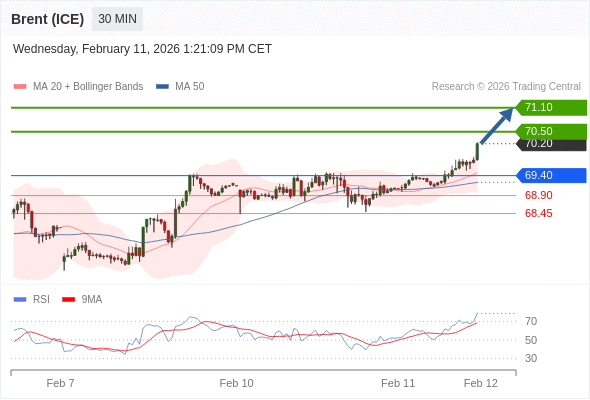Click the 9MA legend label
The width and height of the screenshot is (590, 400).
pos(92,300)
